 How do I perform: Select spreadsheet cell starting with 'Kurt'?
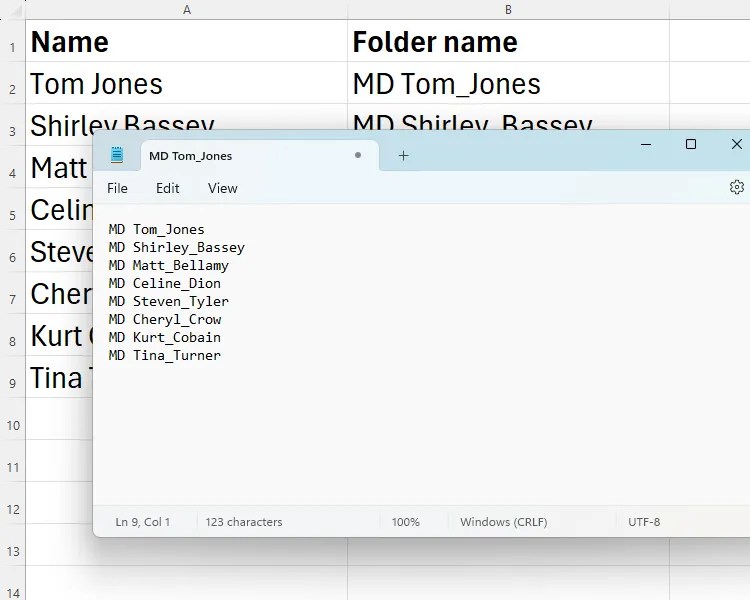point(59,335)
